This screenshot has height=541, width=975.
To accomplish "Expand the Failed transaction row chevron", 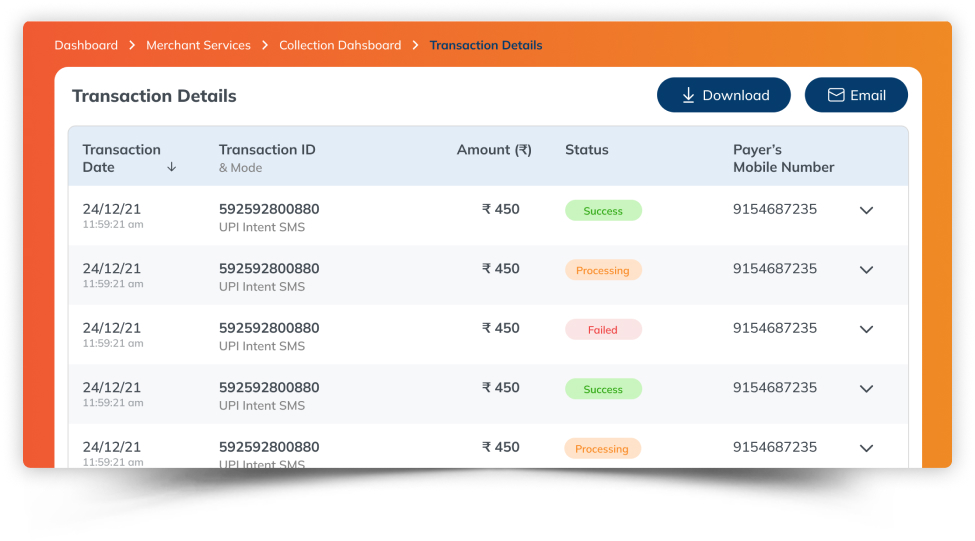I will point(866,329).
